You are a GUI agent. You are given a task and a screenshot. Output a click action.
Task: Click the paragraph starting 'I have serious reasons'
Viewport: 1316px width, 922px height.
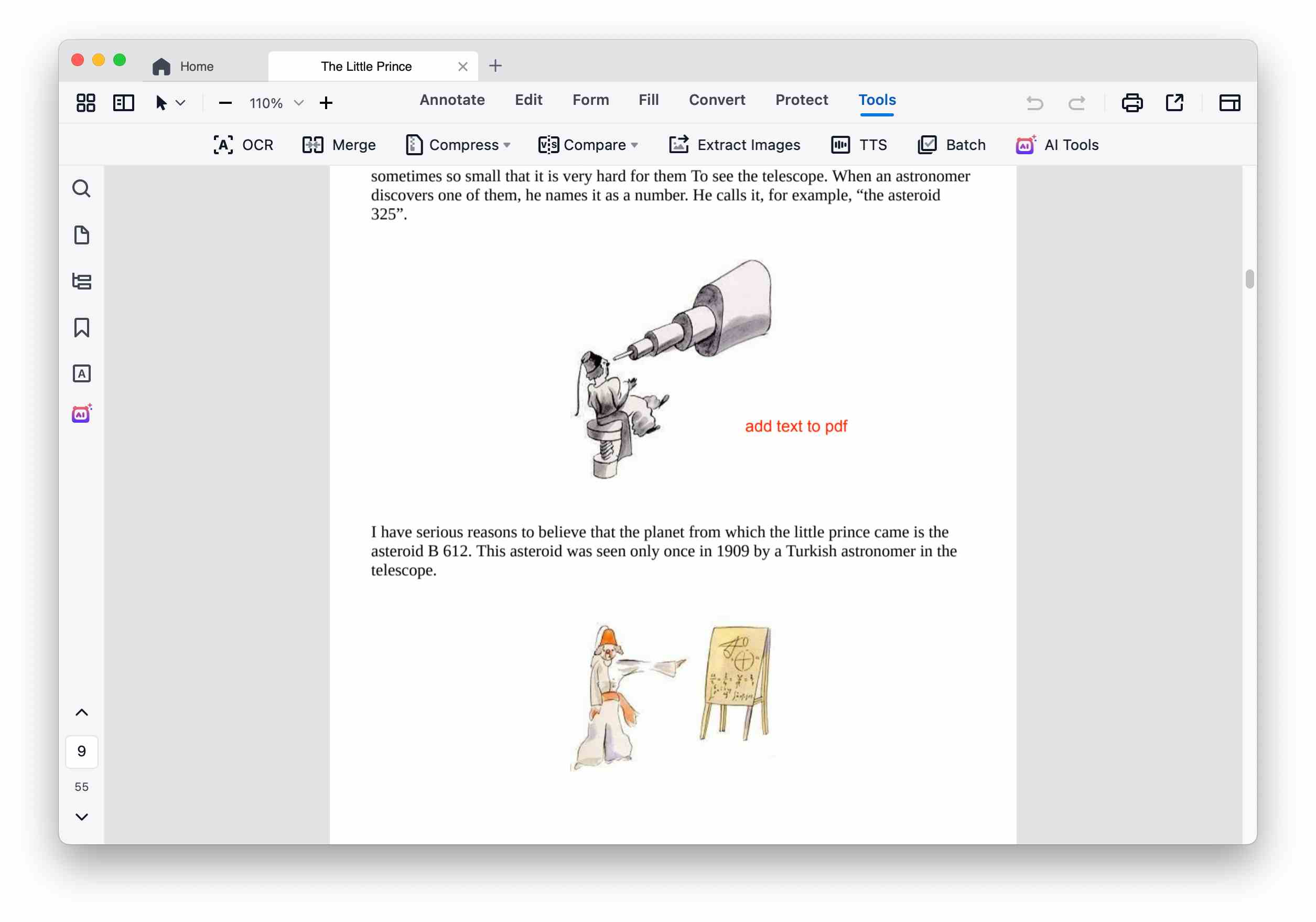click(x=664, y=551)
